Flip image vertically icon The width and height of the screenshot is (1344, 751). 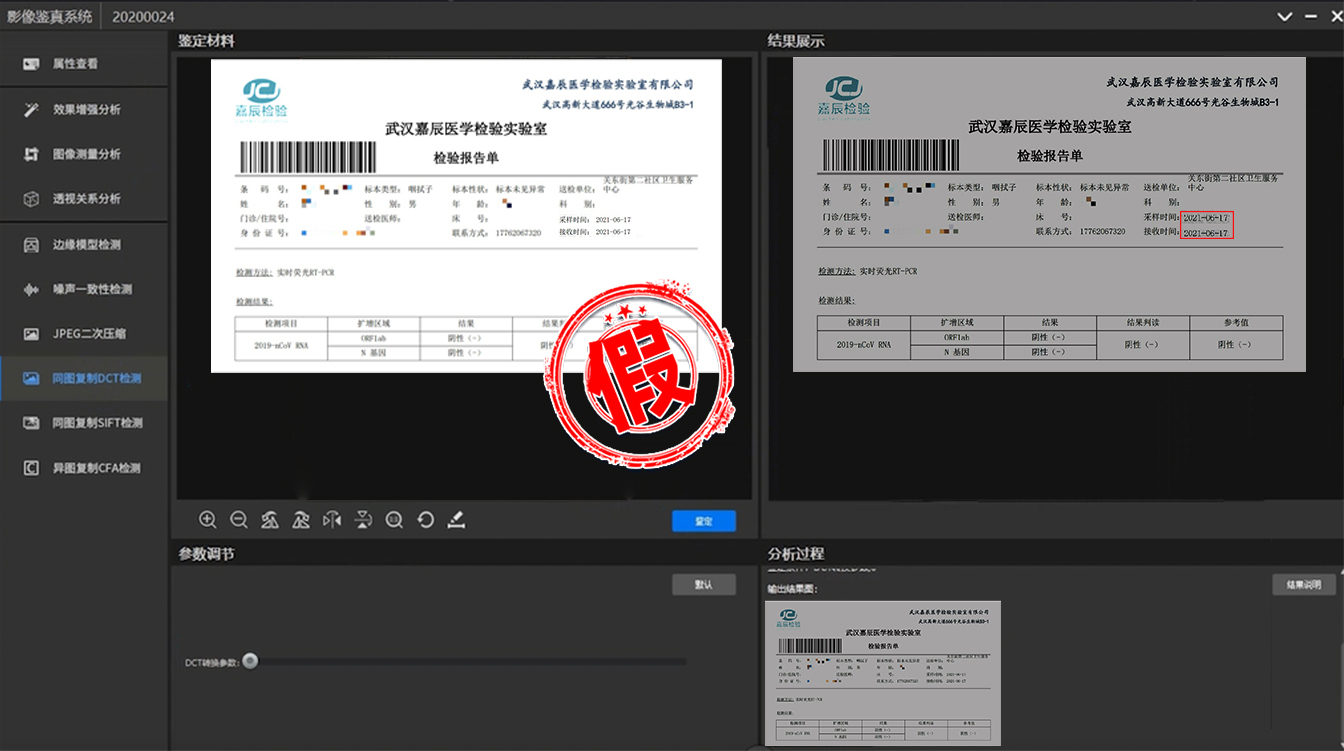click(363, 519)
